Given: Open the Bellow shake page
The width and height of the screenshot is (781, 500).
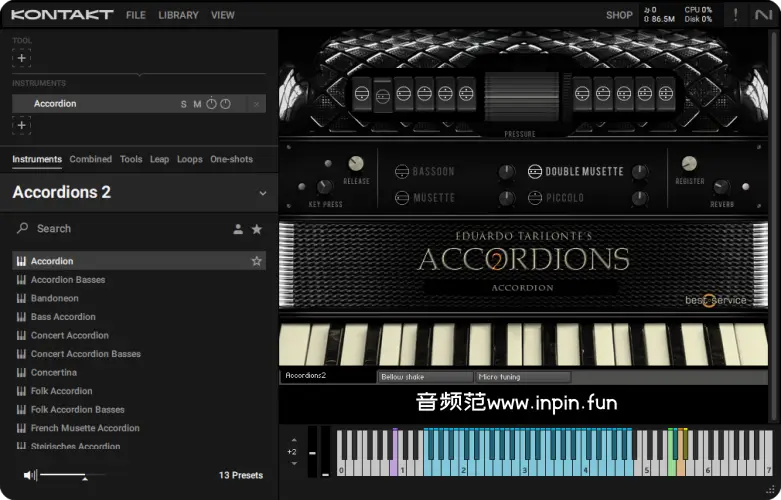Looking at the screenshot, I should pos(424,377).
